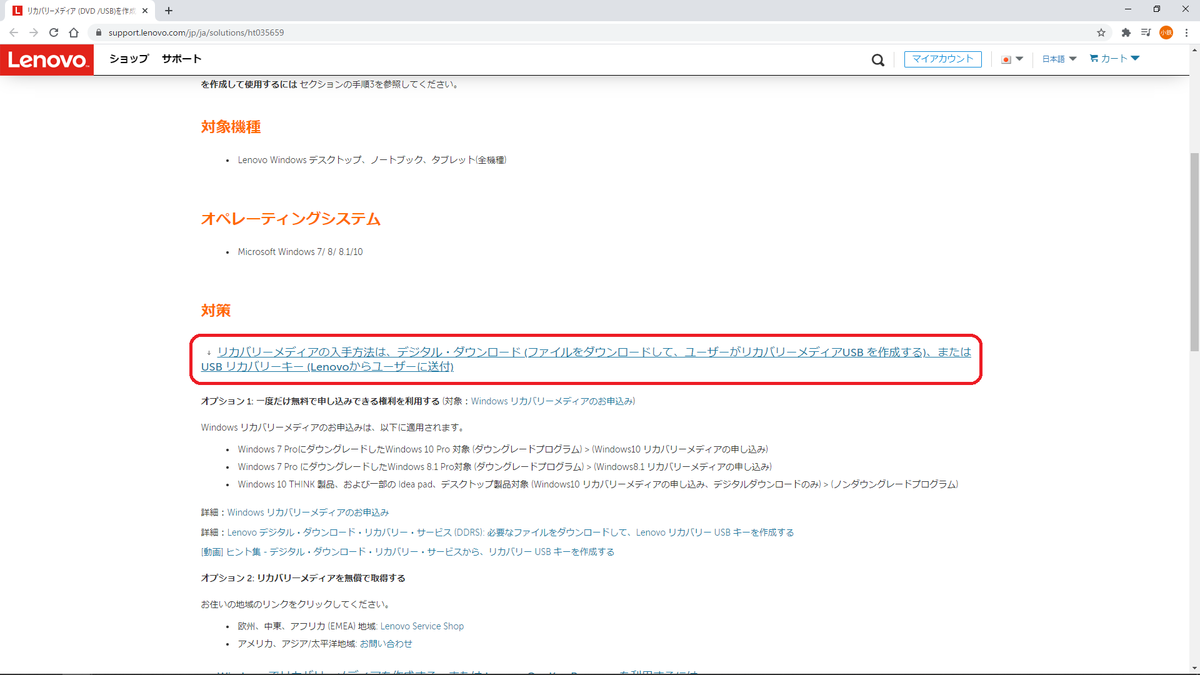Click the Microsoft Windows 7/ 8/ 8.1/10 bullet

point(300,251)
